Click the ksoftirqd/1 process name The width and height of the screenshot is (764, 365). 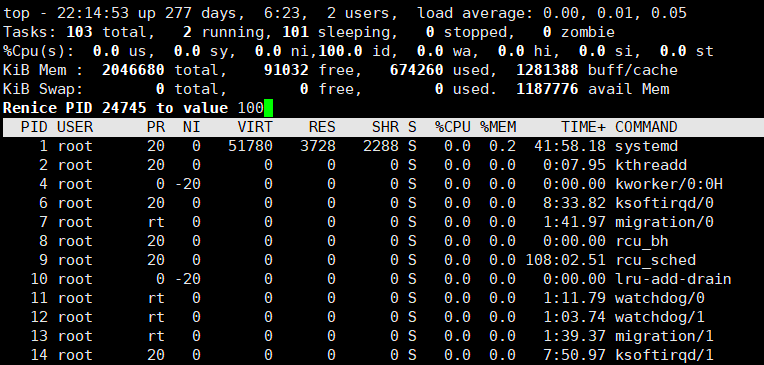664,355
